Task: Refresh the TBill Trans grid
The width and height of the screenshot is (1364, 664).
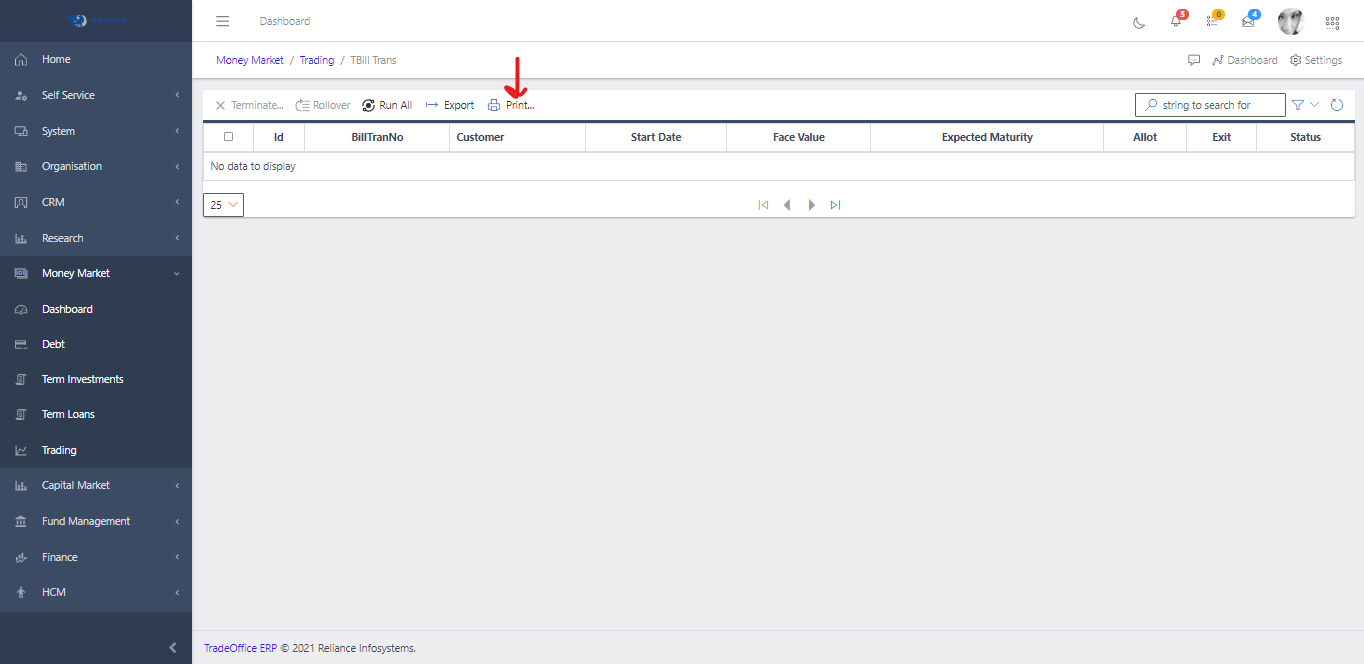Action: point(1336,105)
